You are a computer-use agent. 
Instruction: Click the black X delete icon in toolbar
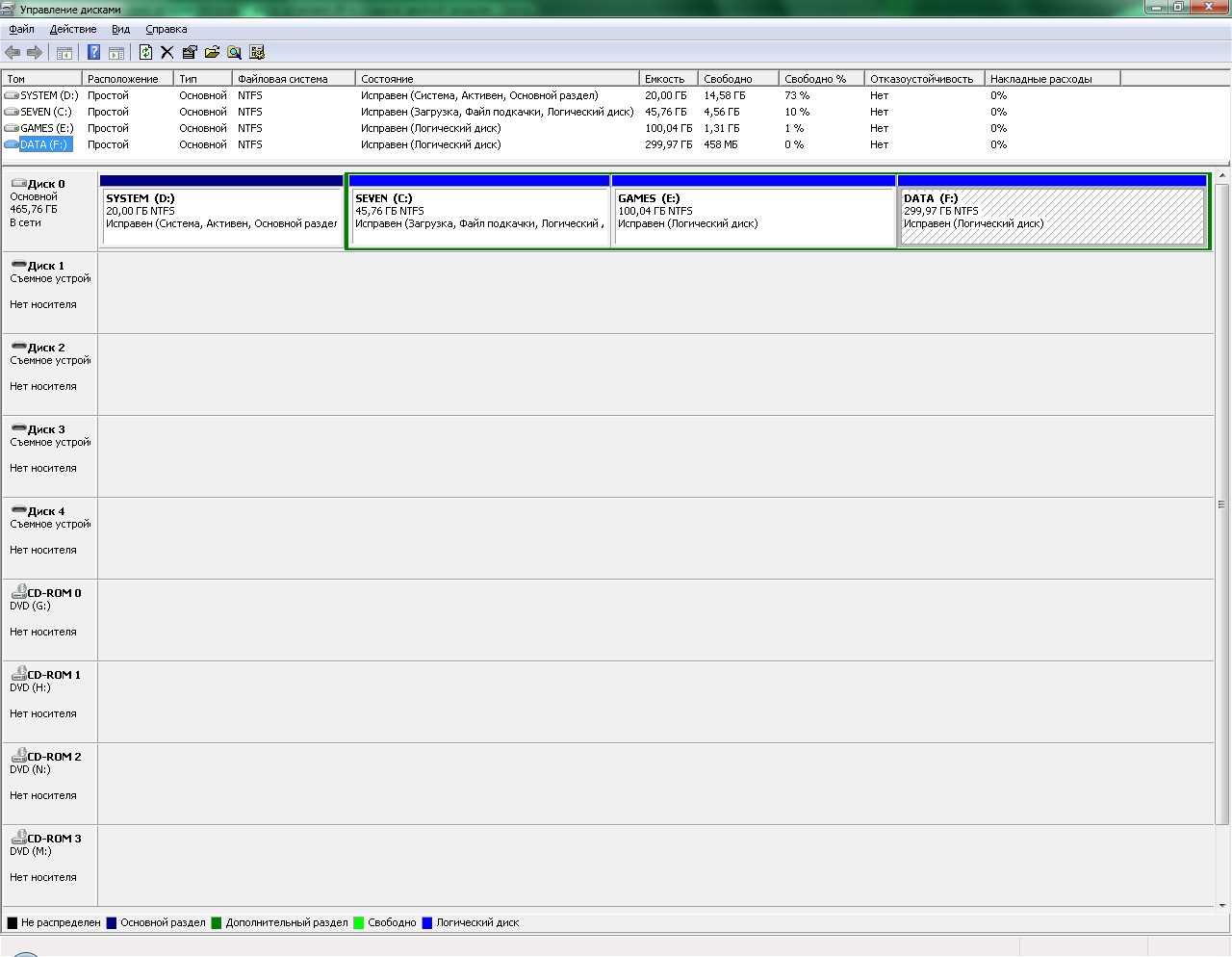(167, 52)
